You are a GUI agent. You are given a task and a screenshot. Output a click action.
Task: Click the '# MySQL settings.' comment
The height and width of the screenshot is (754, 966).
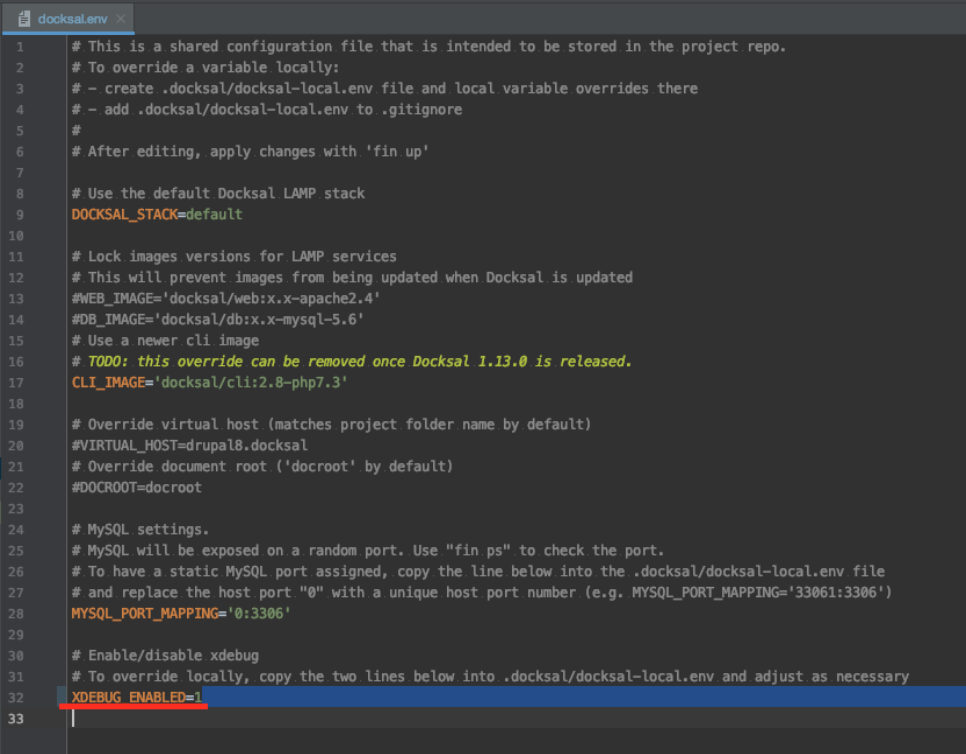pyautogui.click(x=140, y=530)
